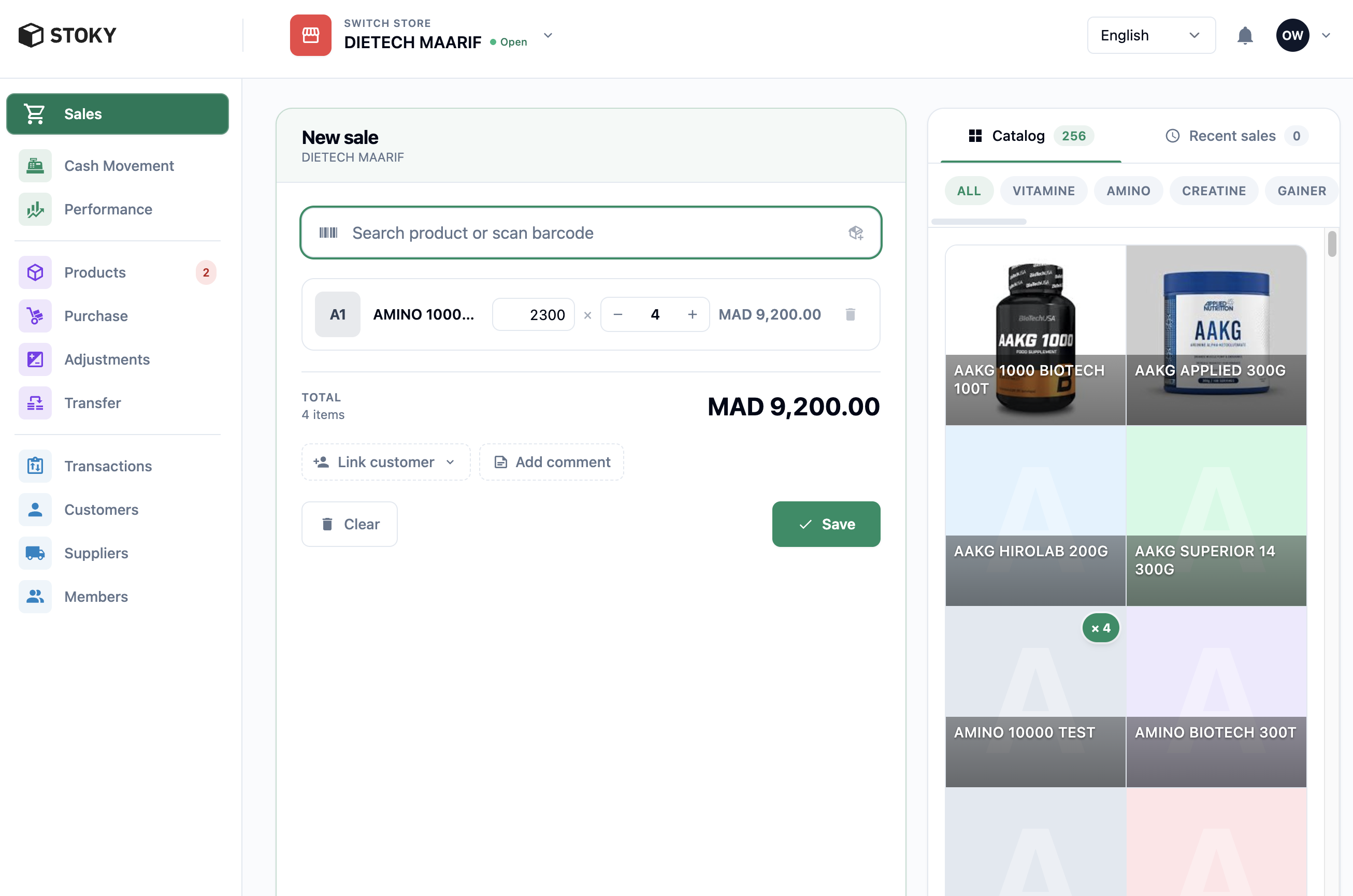Screen dimensions: 1353x896
Task: Click the Cash Movement register icon
Action: tap(35, 166)
